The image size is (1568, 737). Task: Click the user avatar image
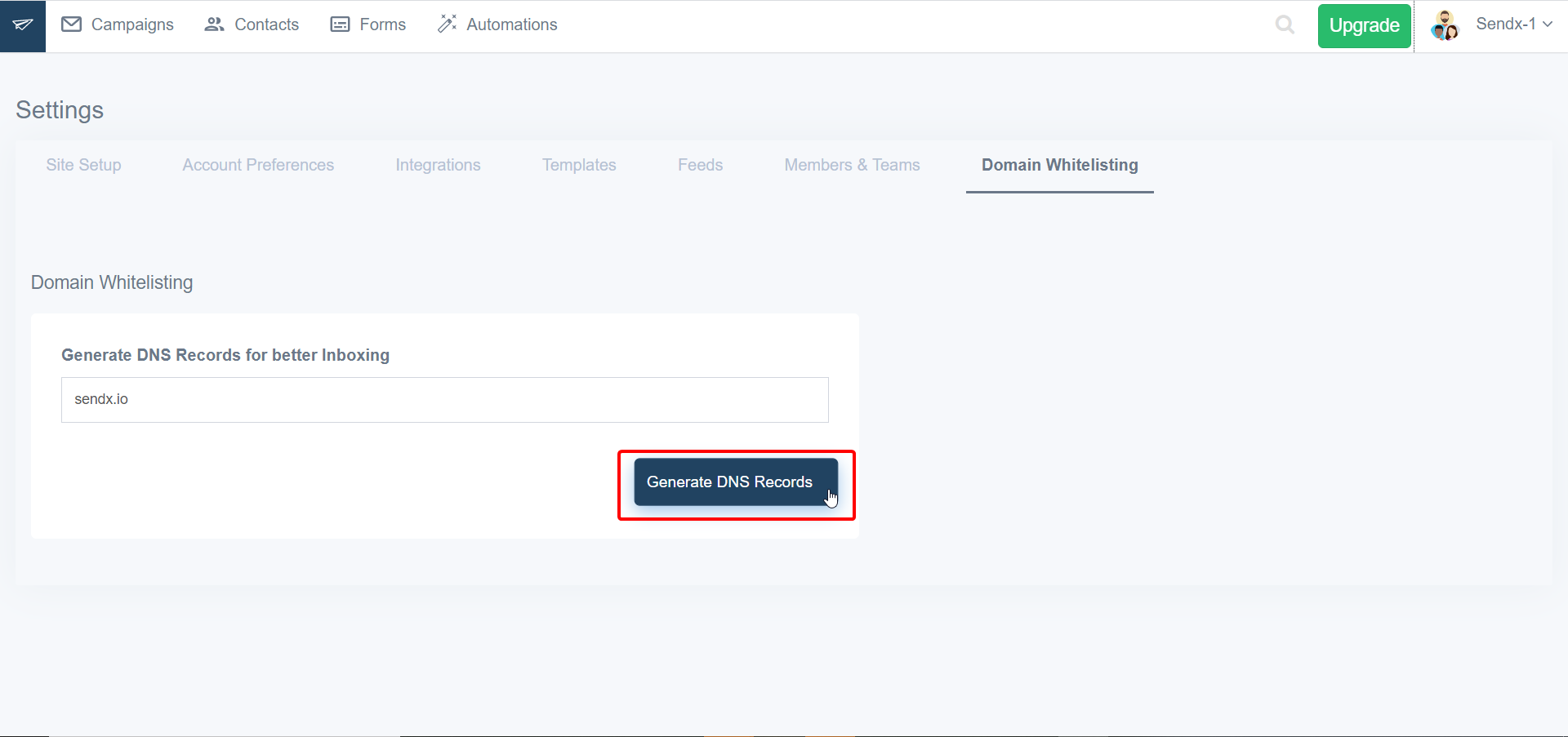1445,25
